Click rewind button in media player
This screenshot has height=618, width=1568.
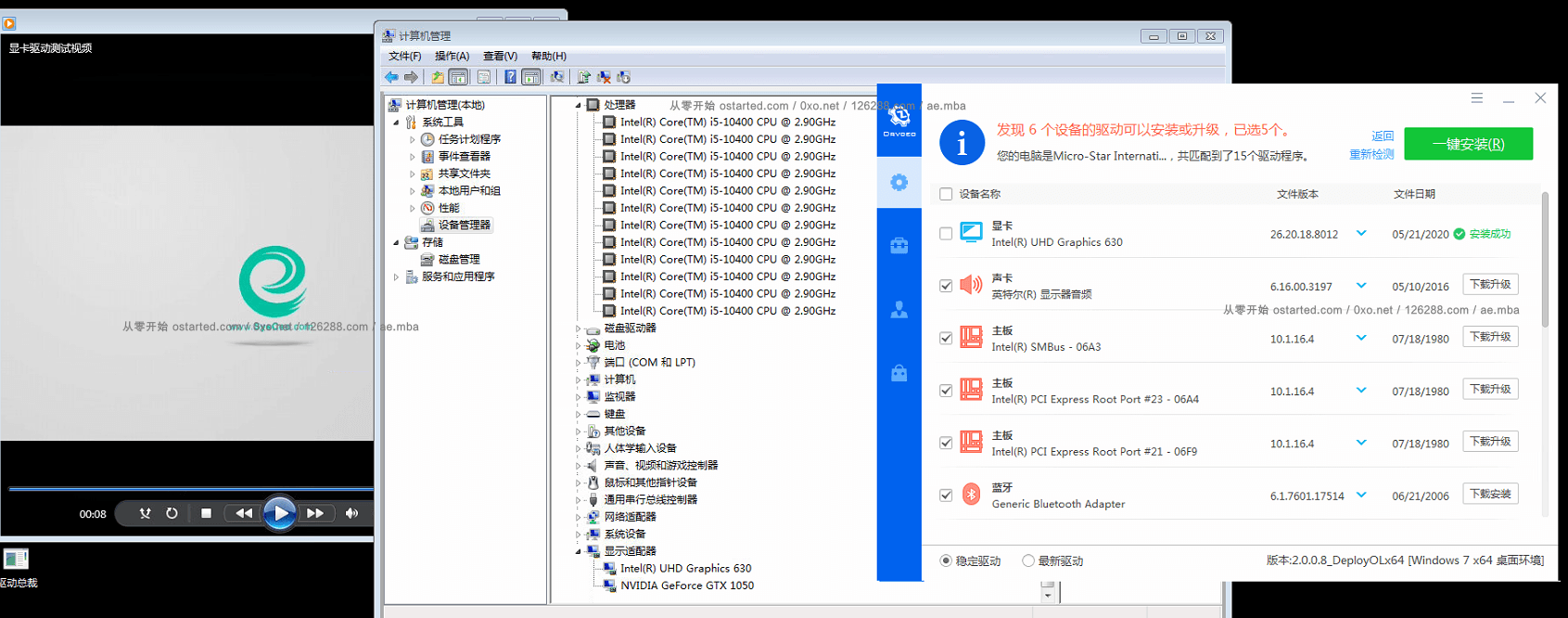pos(244,513)
